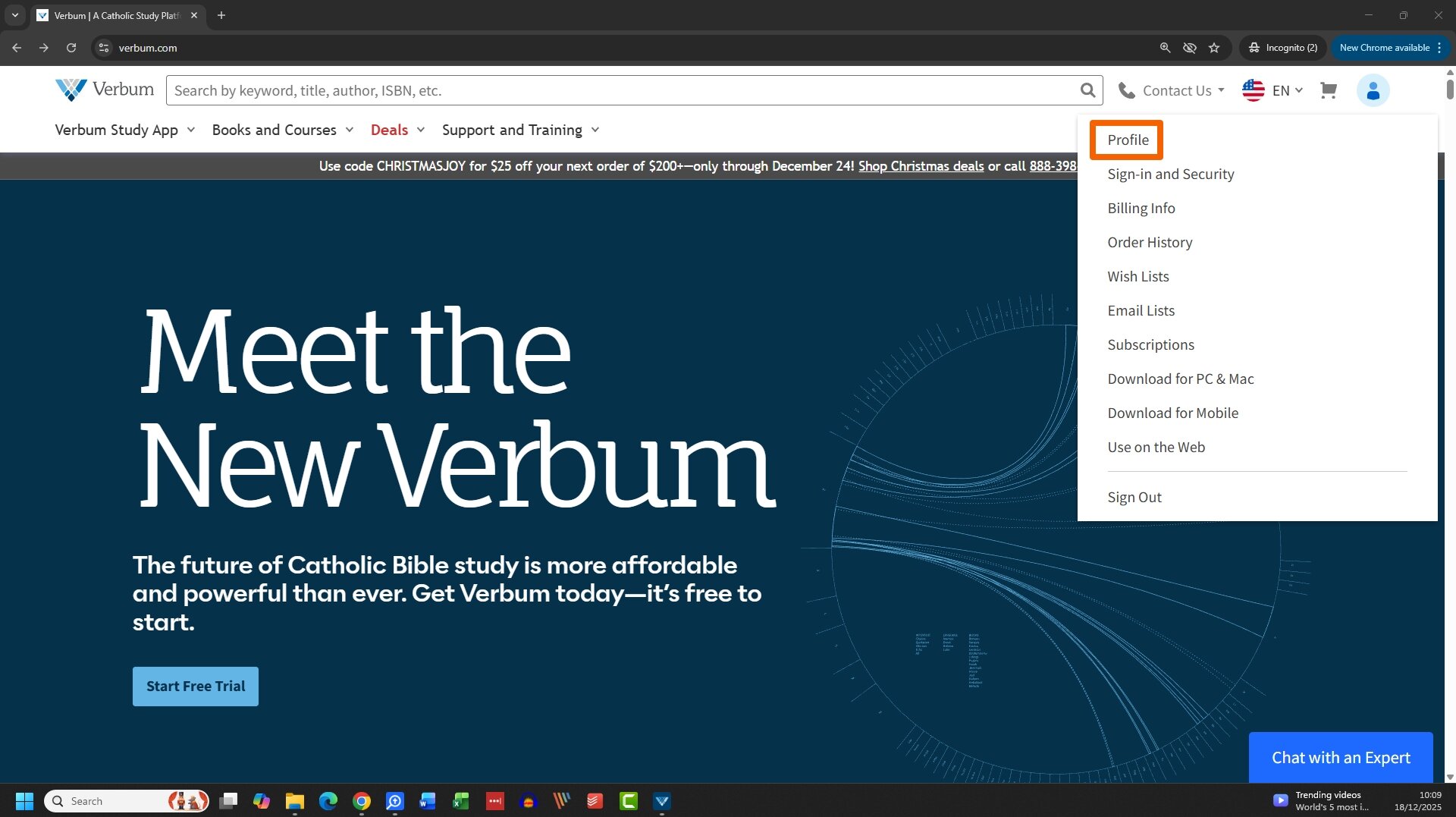
Task: Select Download for PC & Mac
Action: tap(1180, 379)
